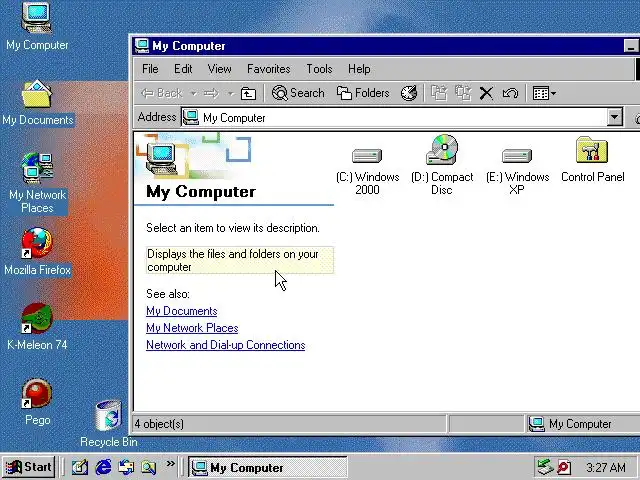Click the red tray icon beside clock
640x480 pixels.
pos(564,467)
